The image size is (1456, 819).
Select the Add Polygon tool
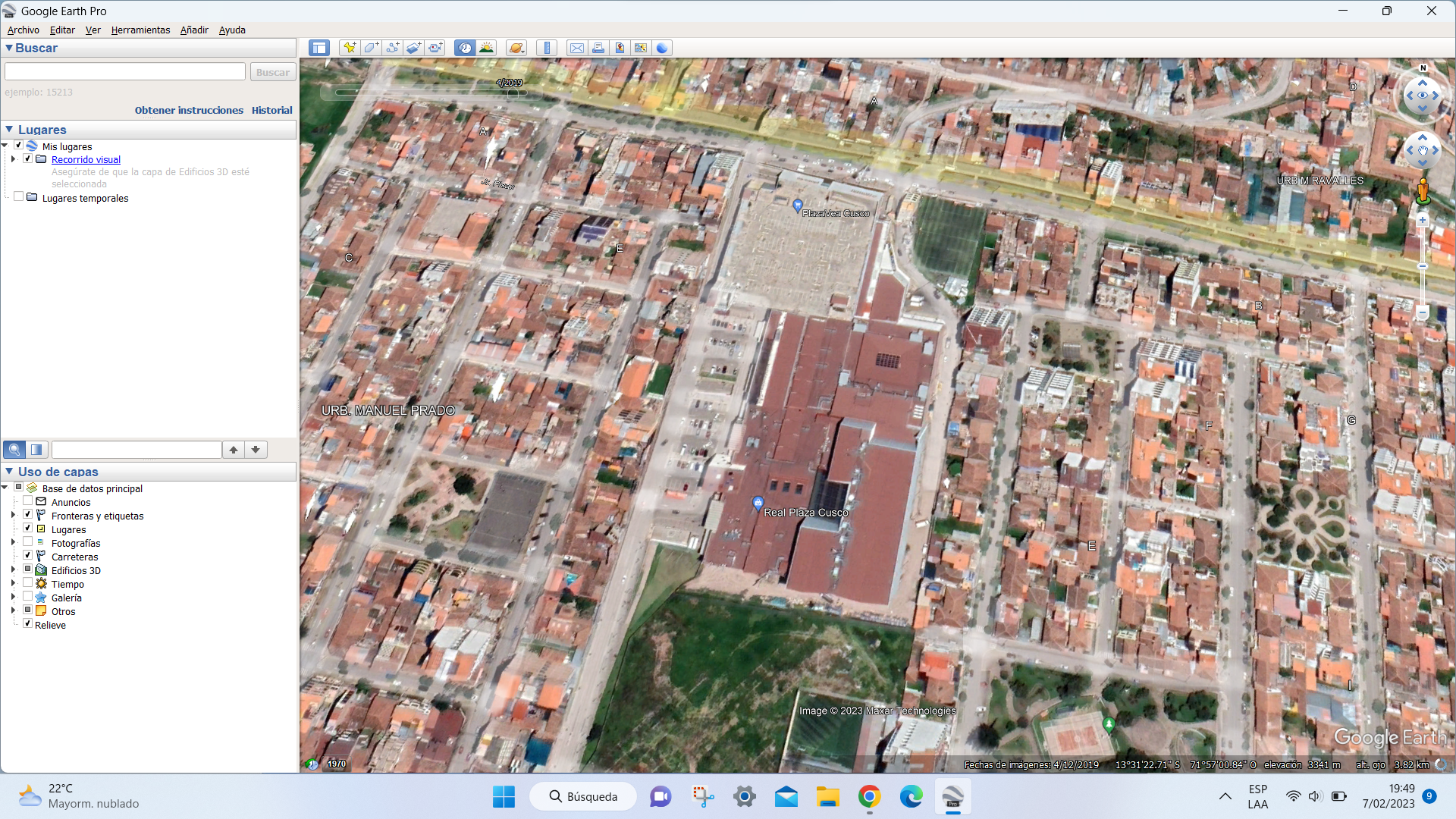tap(371, 48)
